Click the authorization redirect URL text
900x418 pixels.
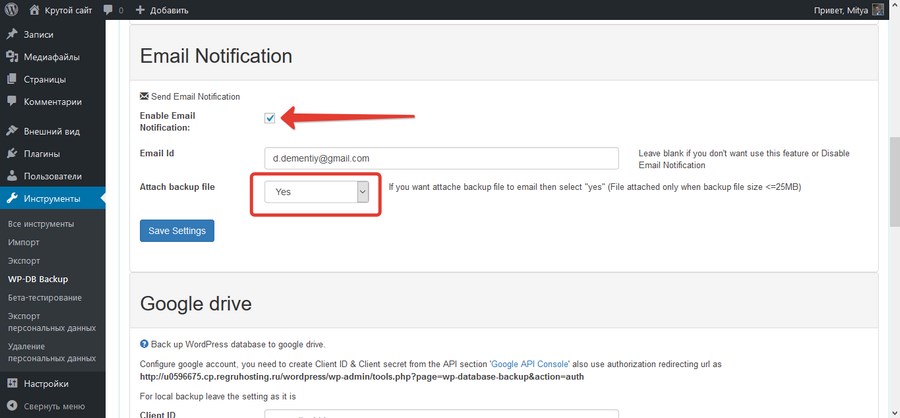(x=362, y=377)
